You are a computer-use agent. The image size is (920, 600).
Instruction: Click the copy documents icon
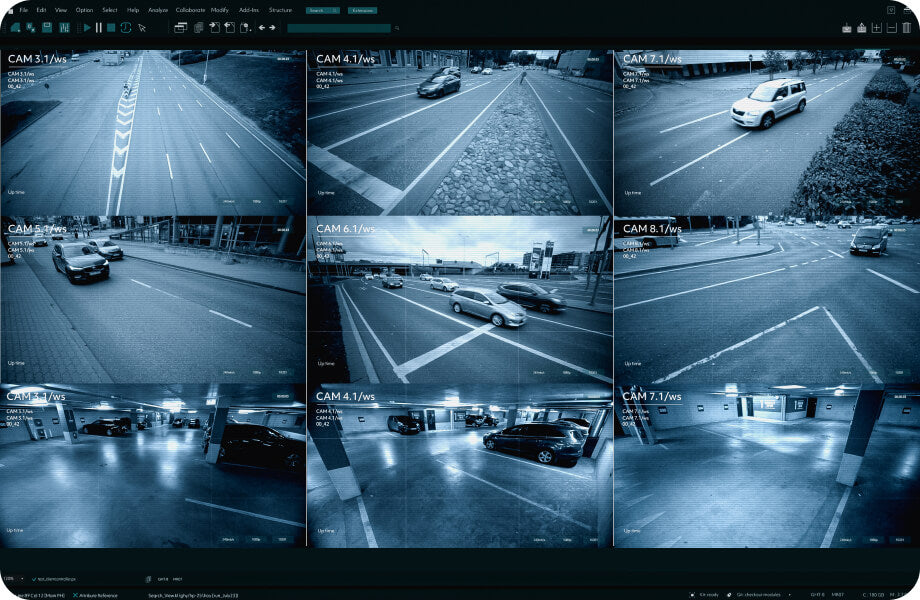pos(199,28)
